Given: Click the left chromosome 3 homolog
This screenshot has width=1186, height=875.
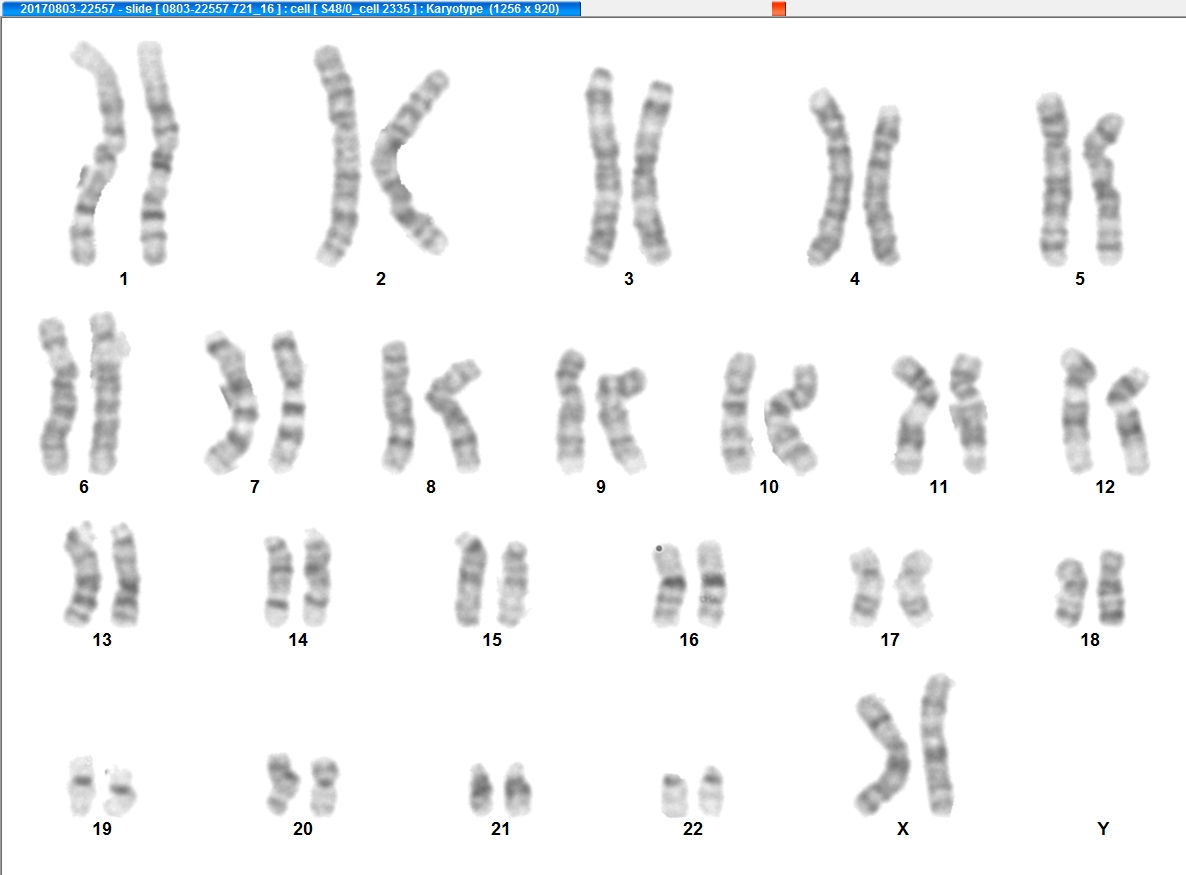Looking at the screenshot, I should click(603, 166).
